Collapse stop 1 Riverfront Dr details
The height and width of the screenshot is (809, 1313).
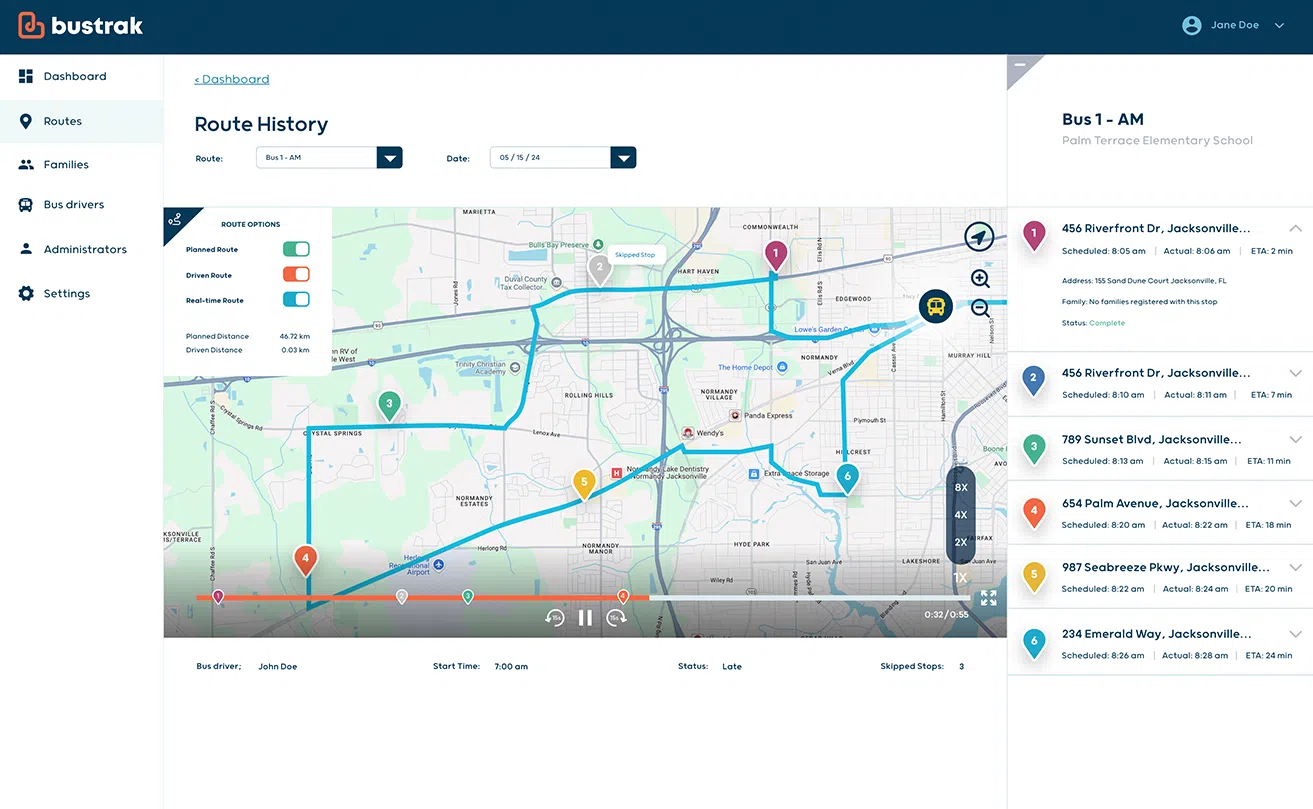click(1296, 229)
